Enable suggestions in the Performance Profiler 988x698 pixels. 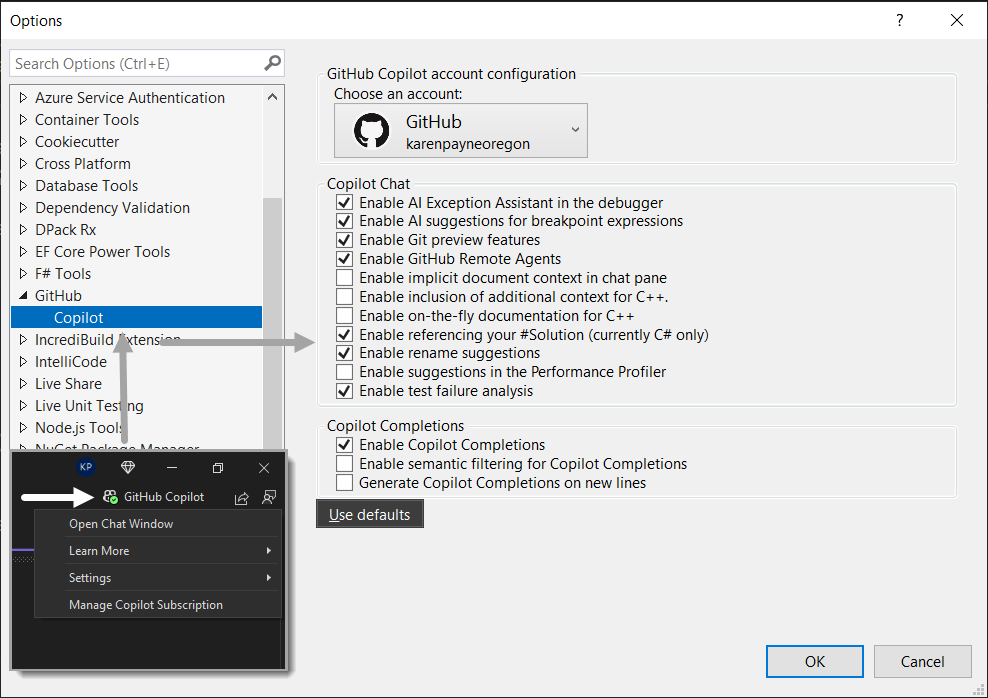coord(344,372)
